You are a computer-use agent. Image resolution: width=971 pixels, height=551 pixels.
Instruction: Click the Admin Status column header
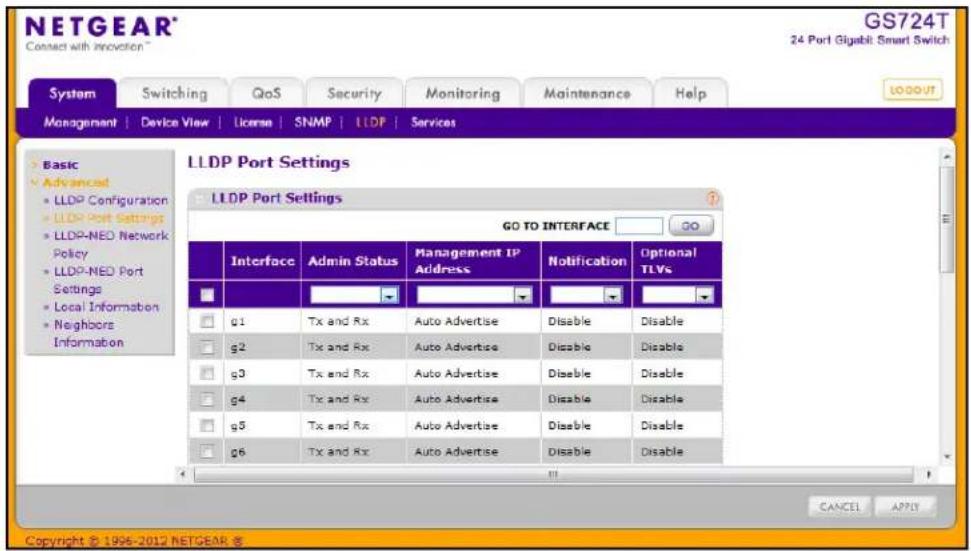[x=353, y=261]
